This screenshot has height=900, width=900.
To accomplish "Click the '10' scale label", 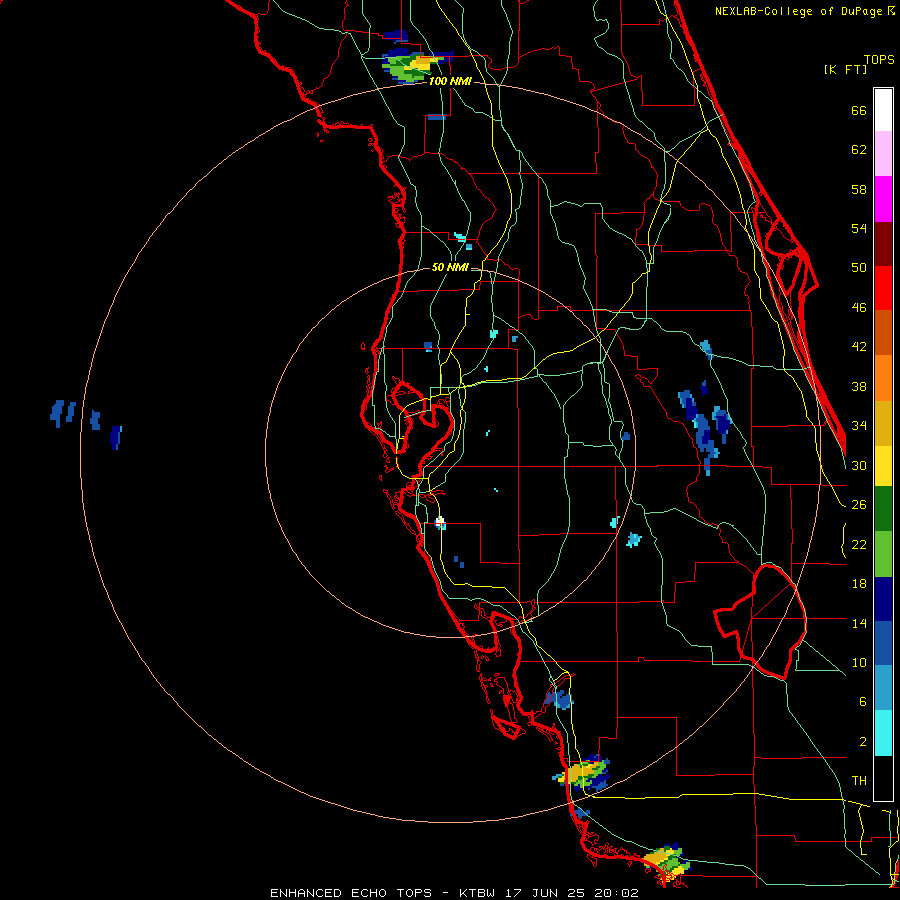I will point(859,662).
